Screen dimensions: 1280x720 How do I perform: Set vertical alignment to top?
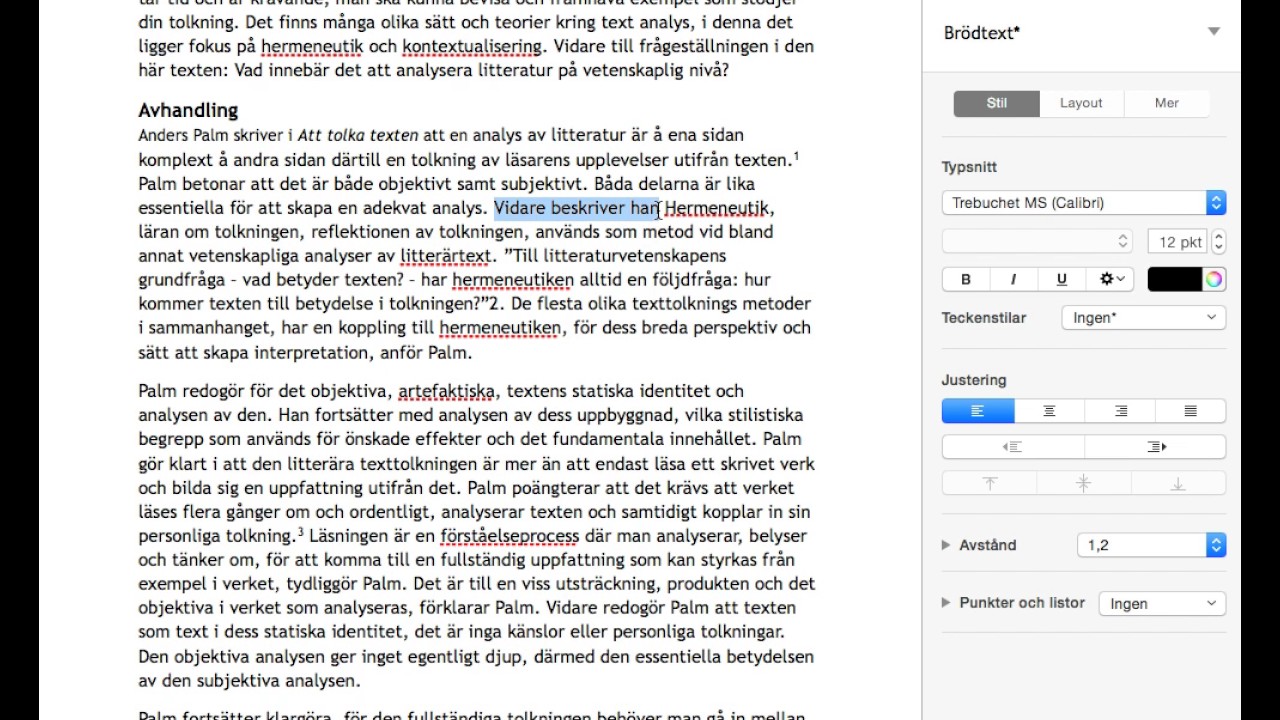990,484
